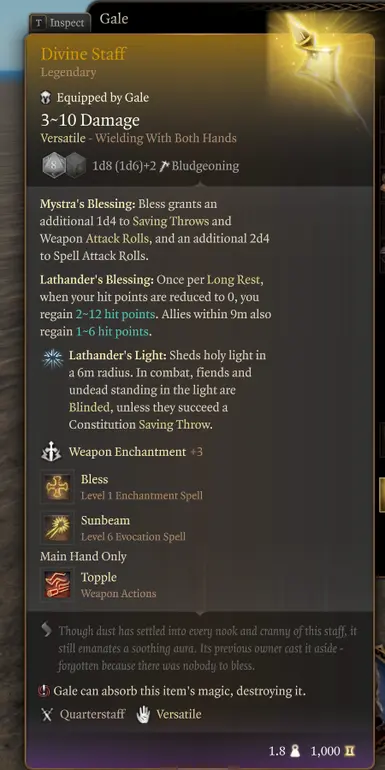Click the Weapon Enchantment sword icon
The width and height of the screenshot is (385, 770).
point(51,452)
